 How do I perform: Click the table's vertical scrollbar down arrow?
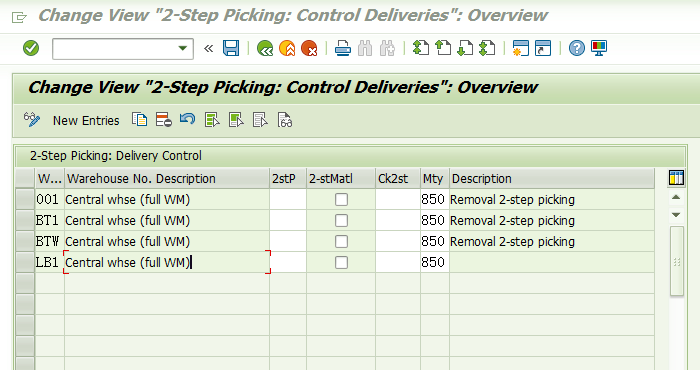coord(676,215)
